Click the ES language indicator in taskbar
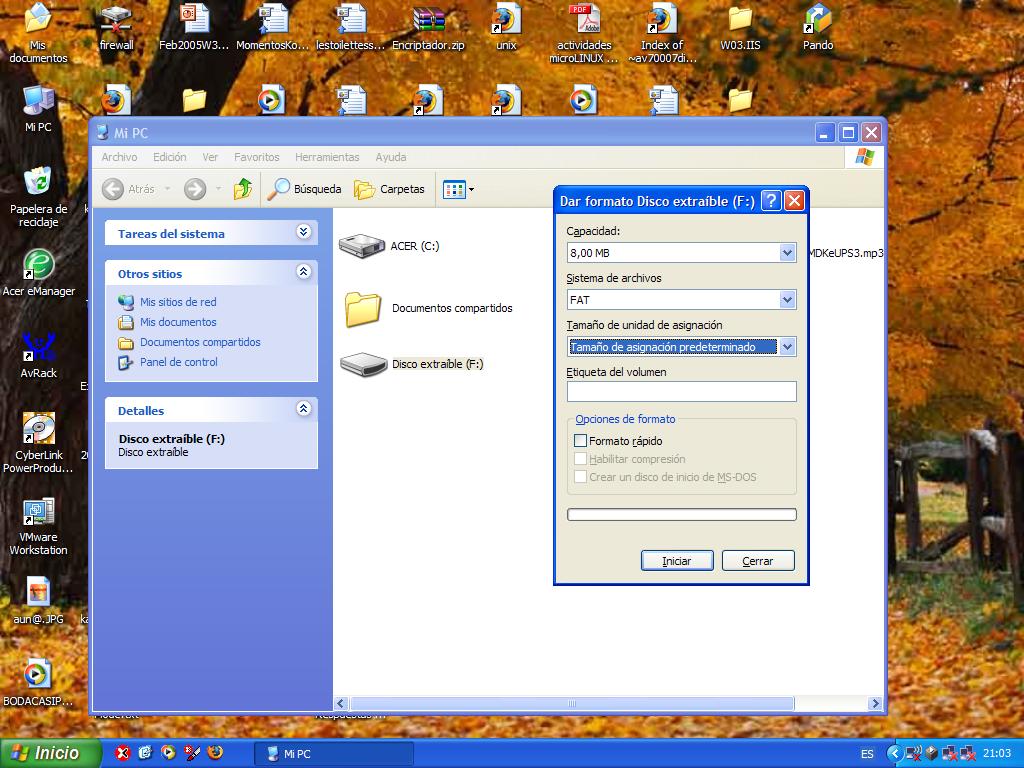 coord(867,754)
